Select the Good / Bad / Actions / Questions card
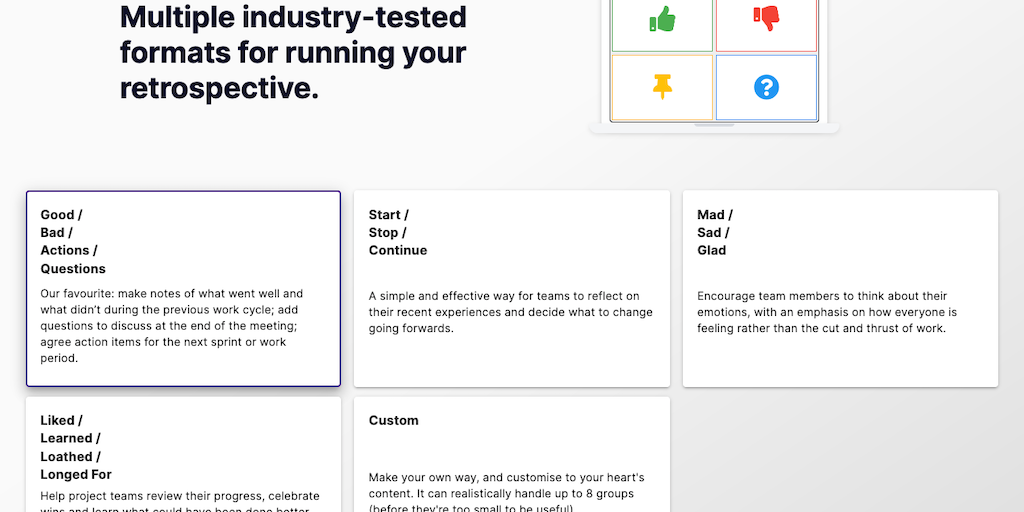The image size is (1024, 512). pos(183,288)
